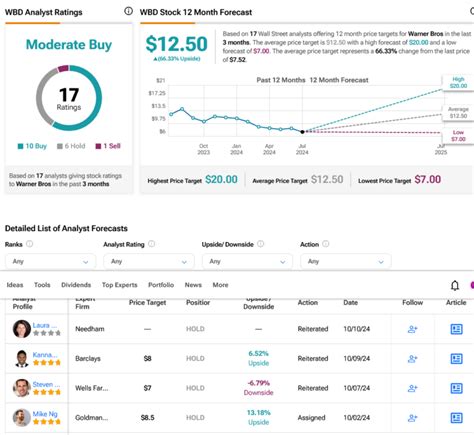Open the Ideas menu
The width and height of the screenshot is (474, 435).
pos(15,285)
